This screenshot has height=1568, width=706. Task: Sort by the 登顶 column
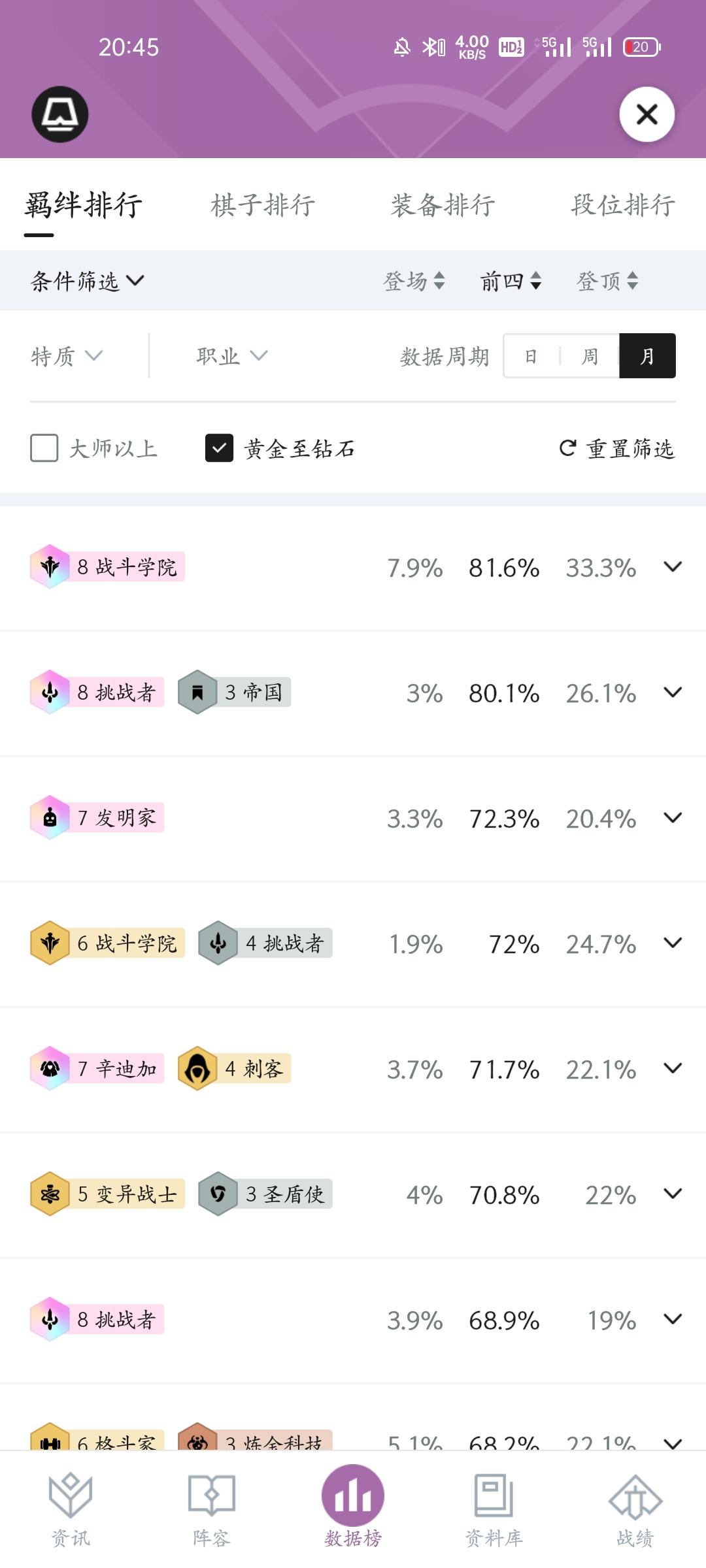tap(607, 281)
